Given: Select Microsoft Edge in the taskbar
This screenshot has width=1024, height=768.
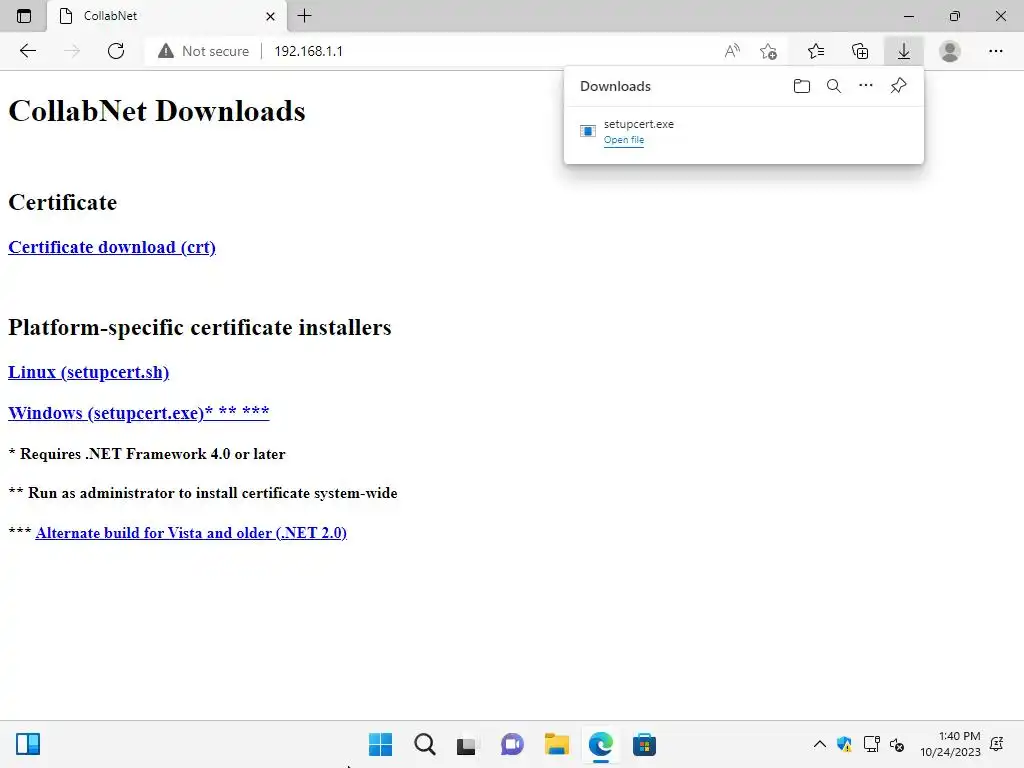Looking at the screenshot, I should point(600,744).
